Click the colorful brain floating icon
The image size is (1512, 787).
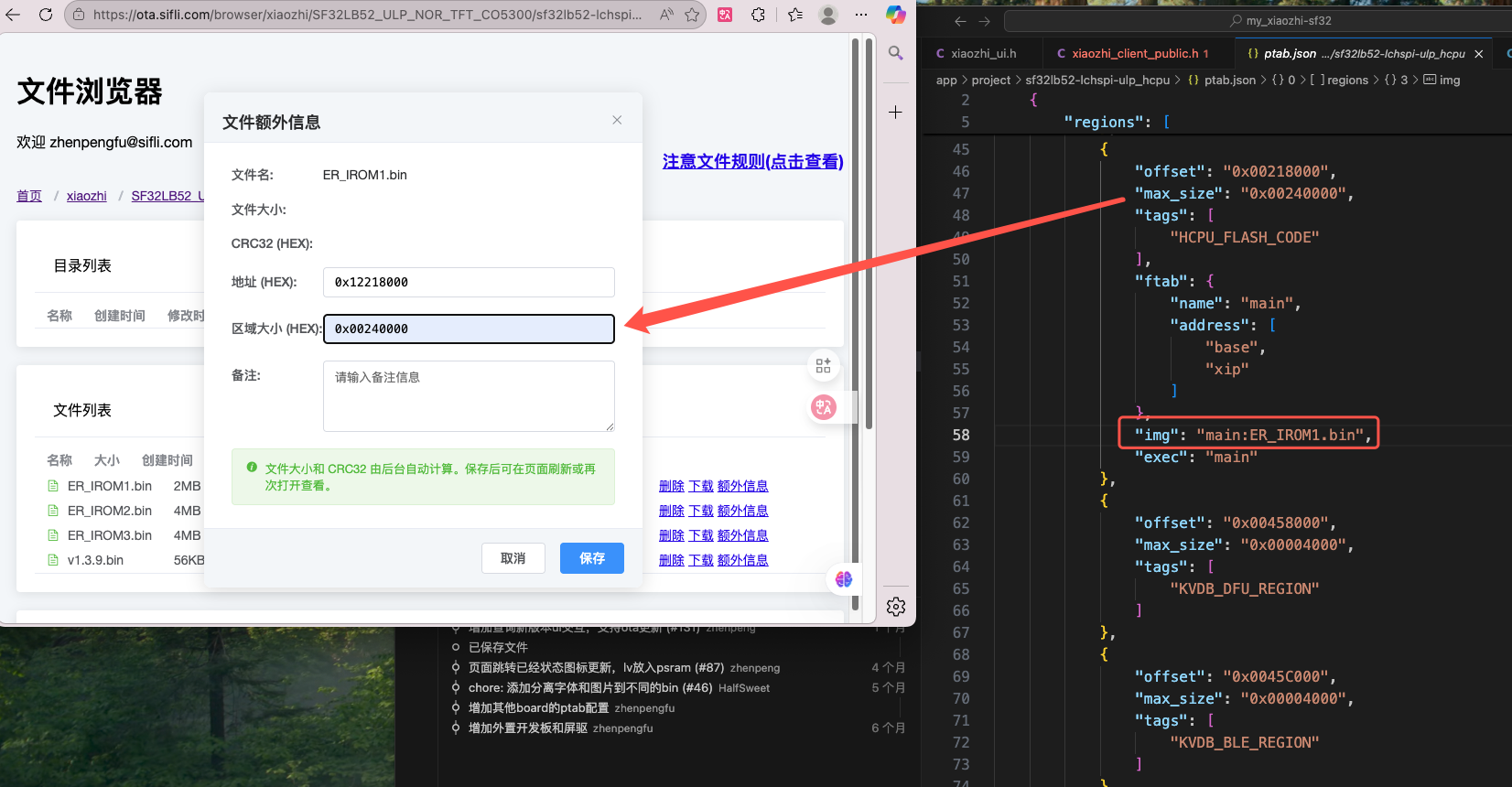[x=844, y=579]
